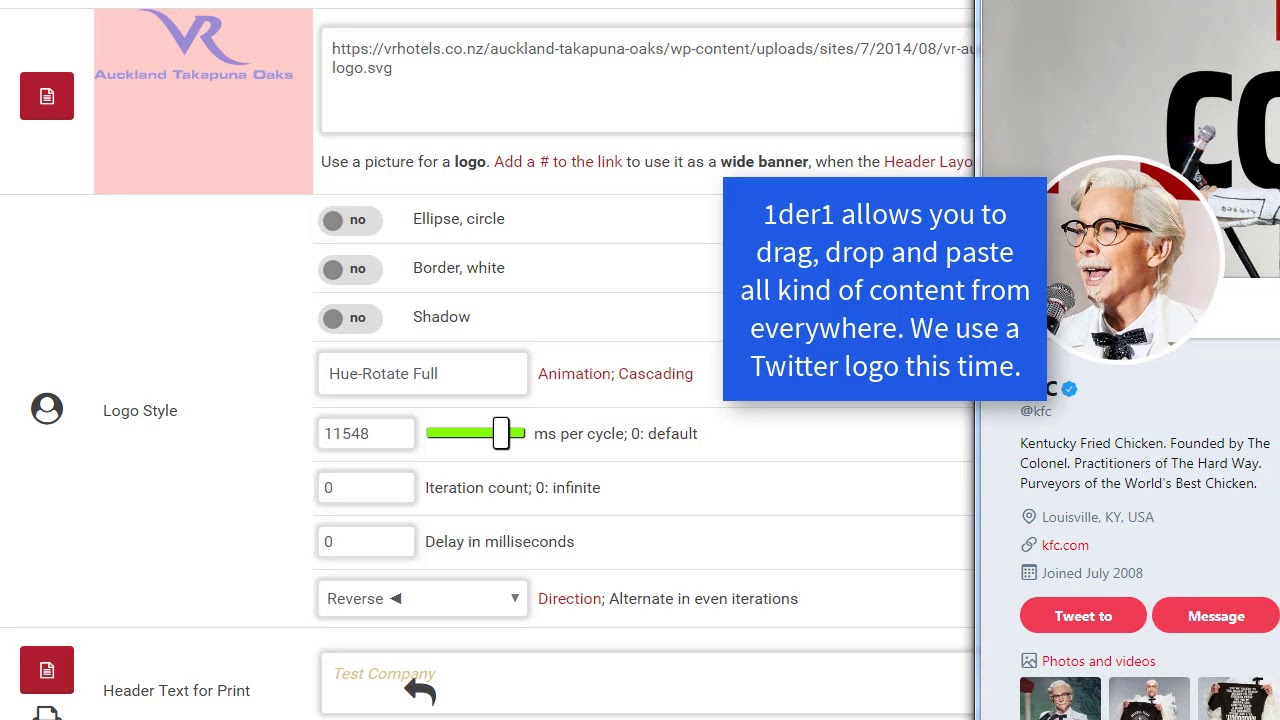Open the Hue-Rotate Full animation dropdown
The height and width of the screenshot is (720, 1280).
coord(422,374)
